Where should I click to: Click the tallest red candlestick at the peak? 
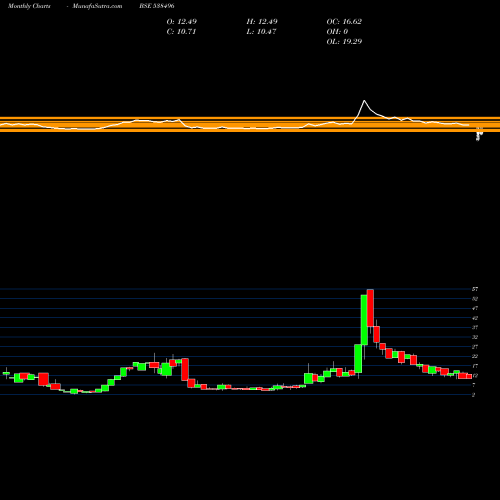coord(370,308)
